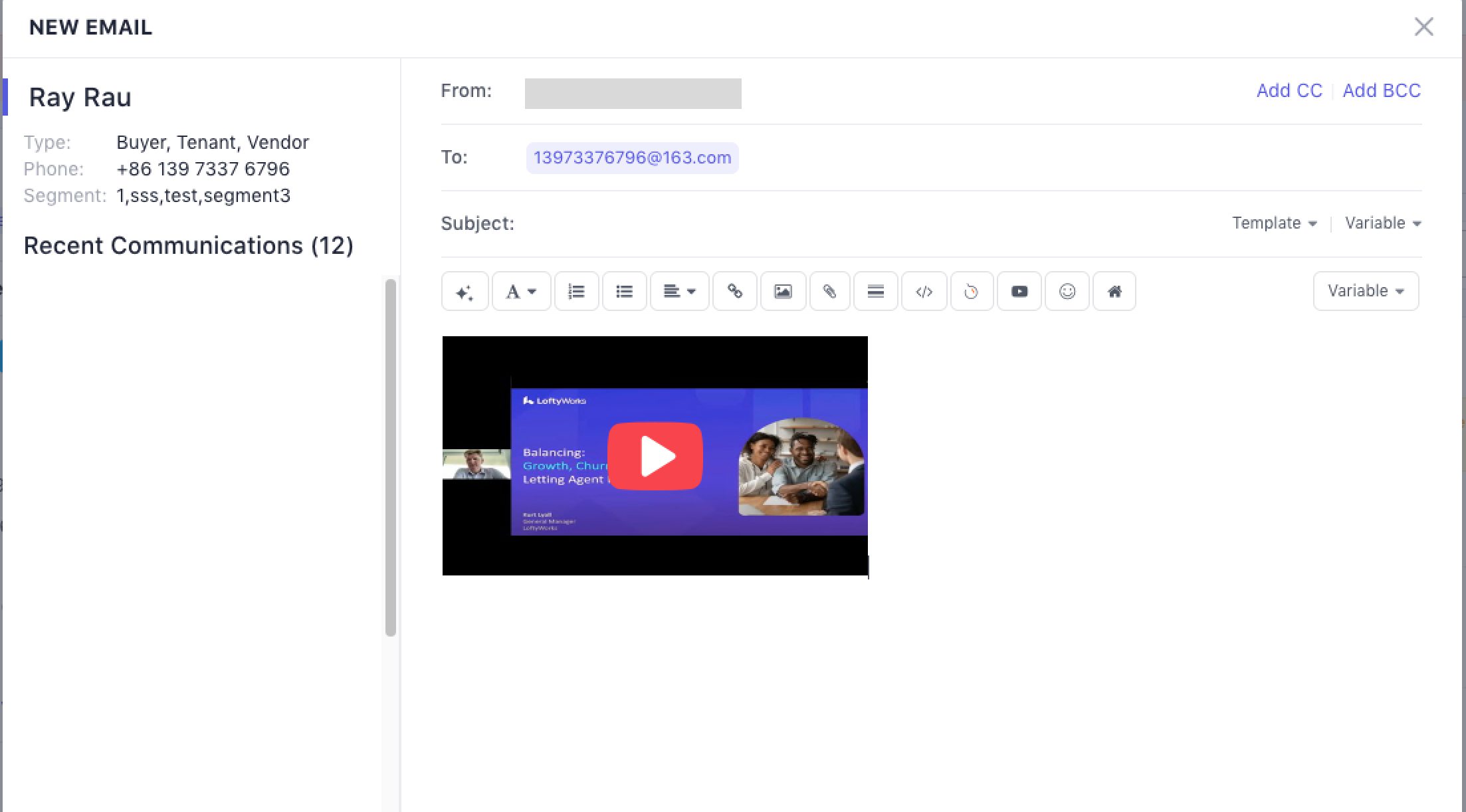Click the insert hyperlink icon
This screenshot has width=1466, height=812.
734,291
